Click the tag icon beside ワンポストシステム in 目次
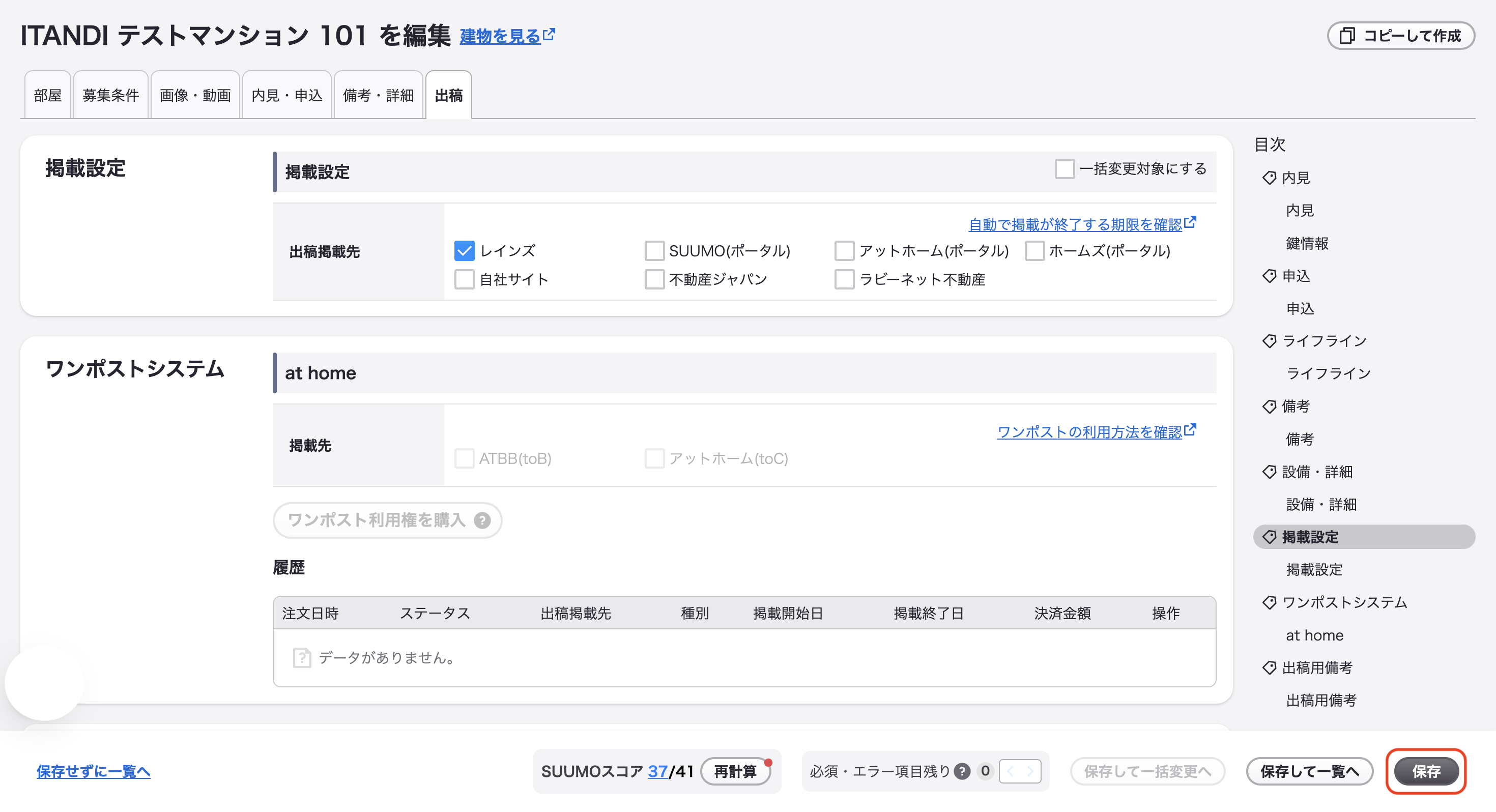The width and height of the screenshot is (1496, 812). point(1269,602)
